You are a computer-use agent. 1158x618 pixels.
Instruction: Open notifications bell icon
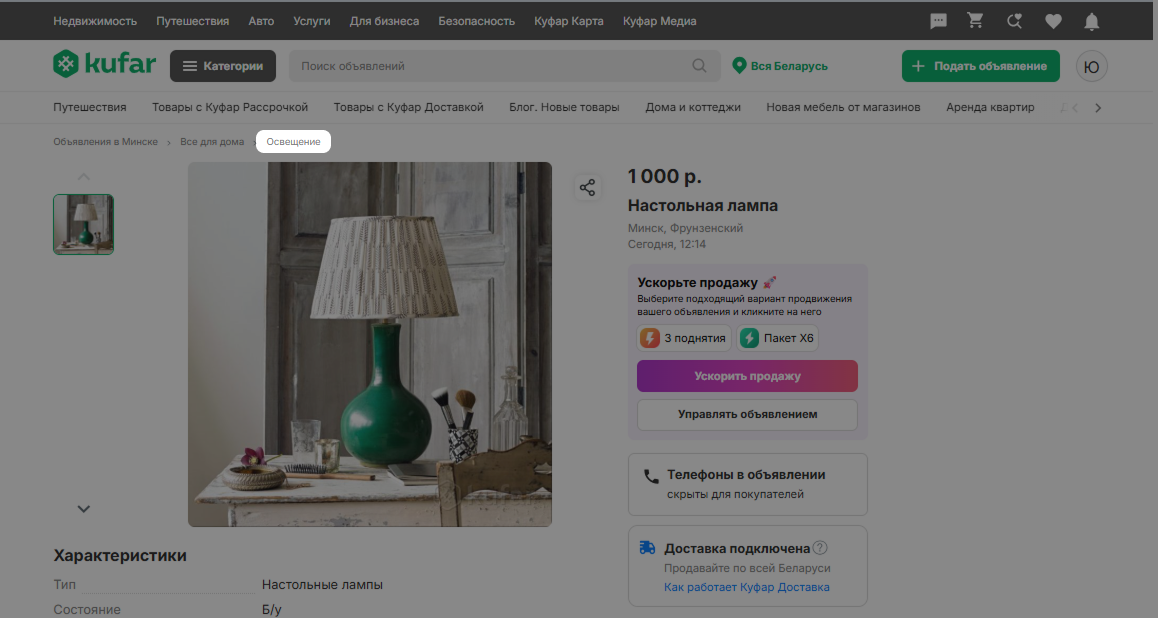pyautogui.click(x=1092, y=21)
